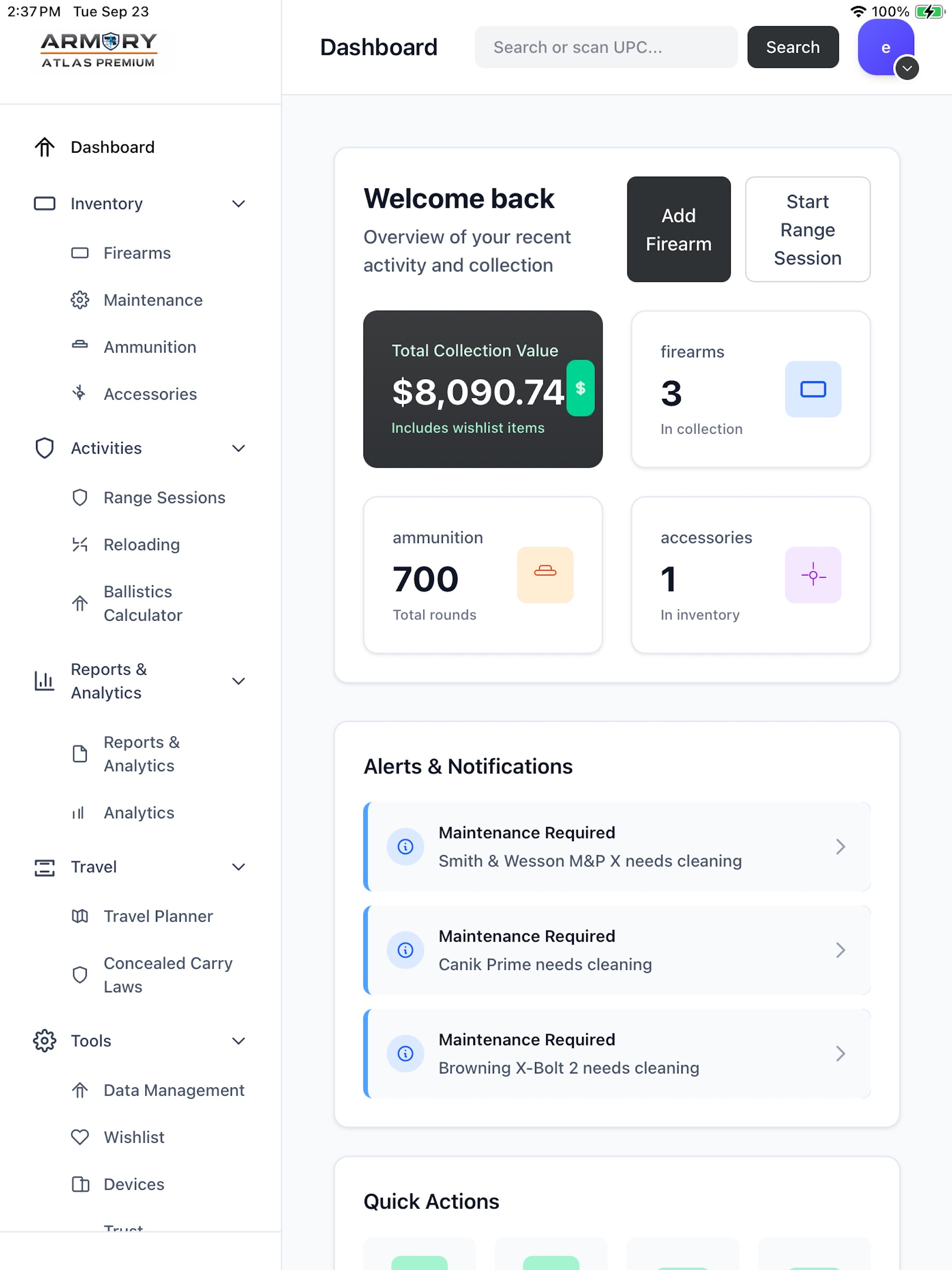Click the purple accessories card icon
952x1270 pixels.
[813, 575]
